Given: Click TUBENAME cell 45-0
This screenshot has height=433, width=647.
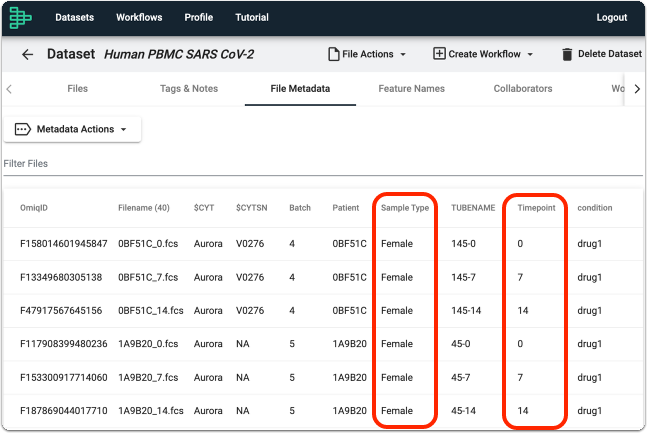Looking at the screenshot, I should (460, 344).
